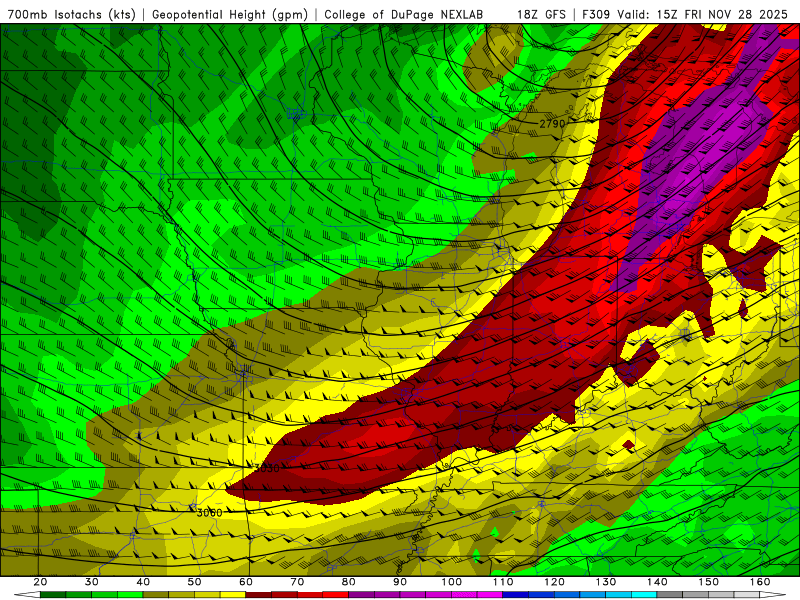Click the '18Z GFS' model run label
This screenshot has height=600, width=800.
point(541,15)
